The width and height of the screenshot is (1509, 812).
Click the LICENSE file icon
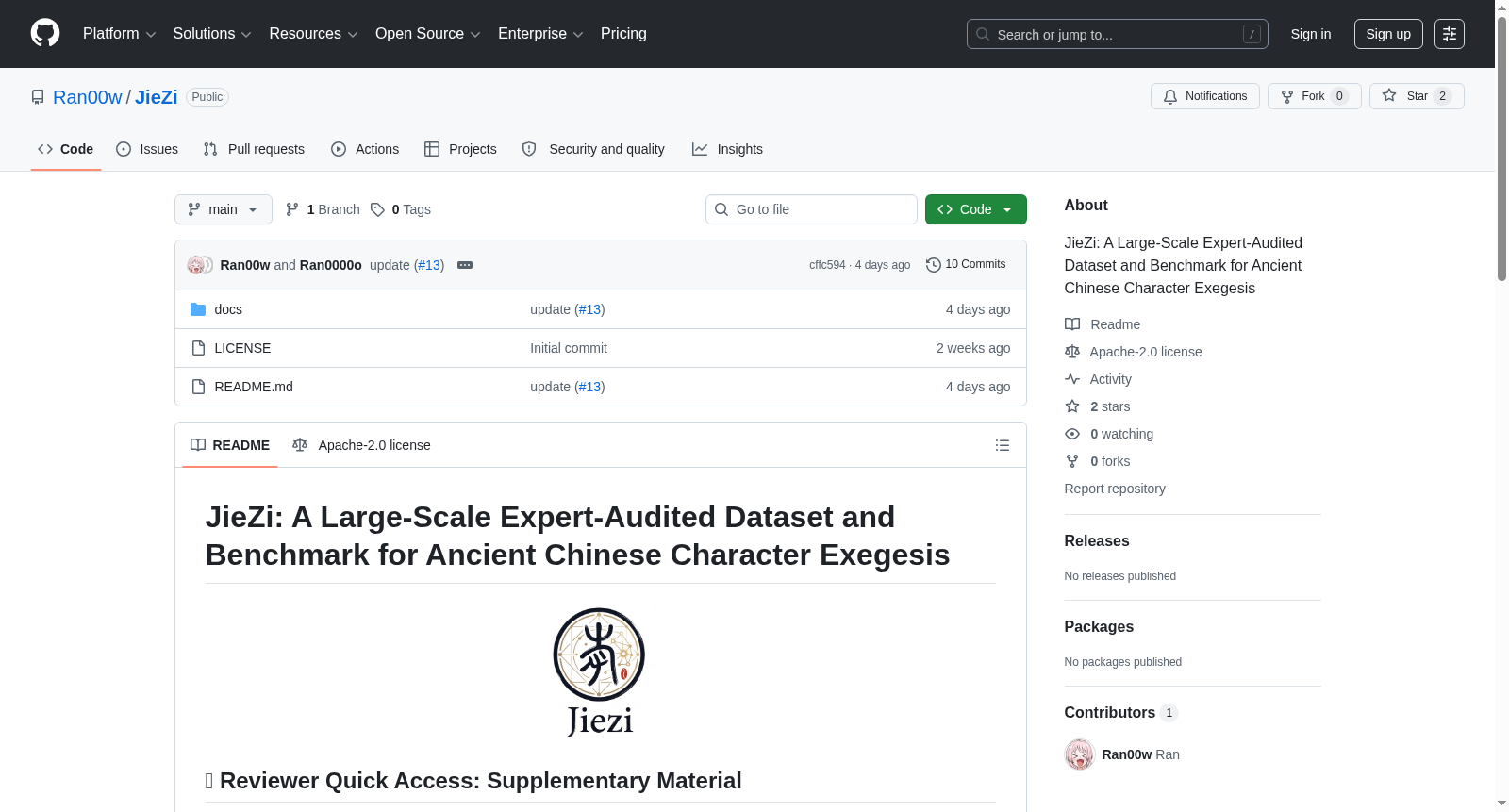point(198,348)
